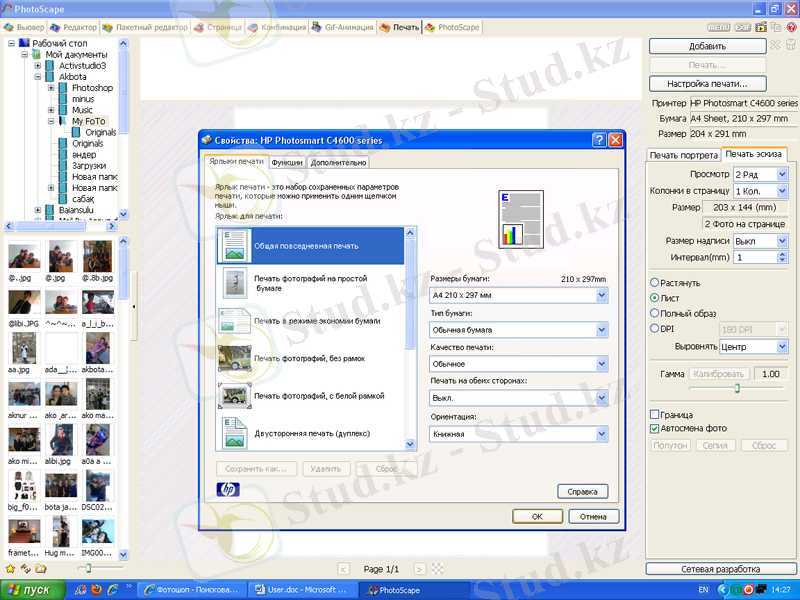Click the trash icon beside Добавить

tap(791, 45)
